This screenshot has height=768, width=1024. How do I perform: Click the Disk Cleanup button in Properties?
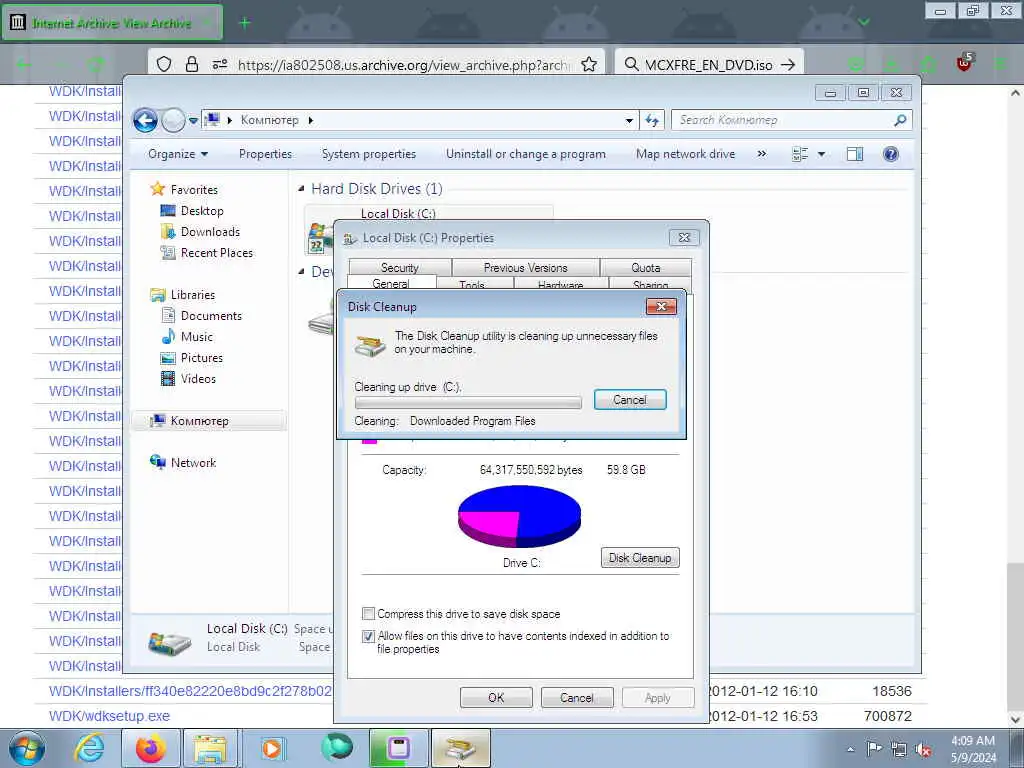click(x=640, y=558)
